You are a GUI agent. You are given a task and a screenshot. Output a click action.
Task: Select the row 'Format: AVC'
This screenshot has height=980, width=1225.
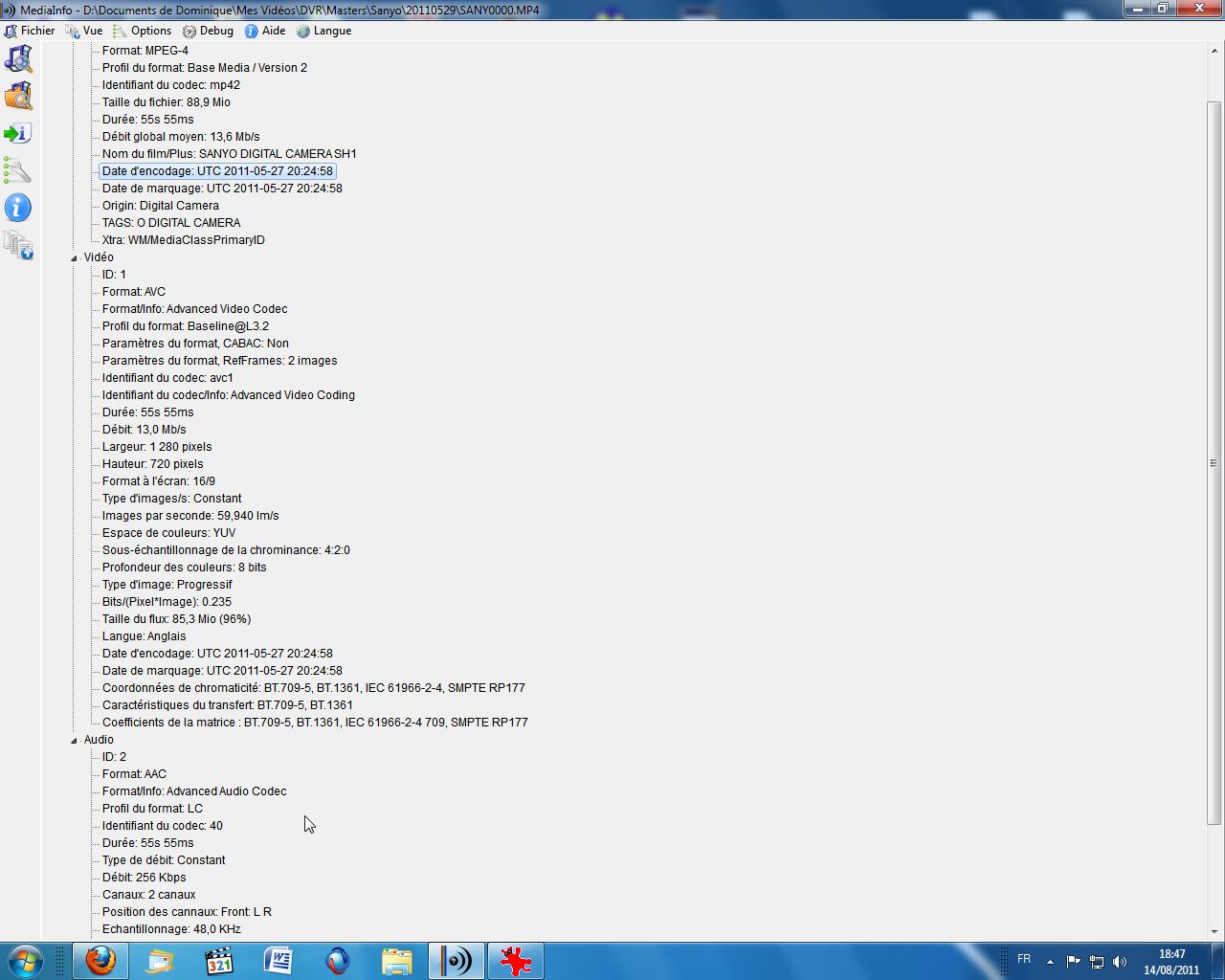click(134, 292)
